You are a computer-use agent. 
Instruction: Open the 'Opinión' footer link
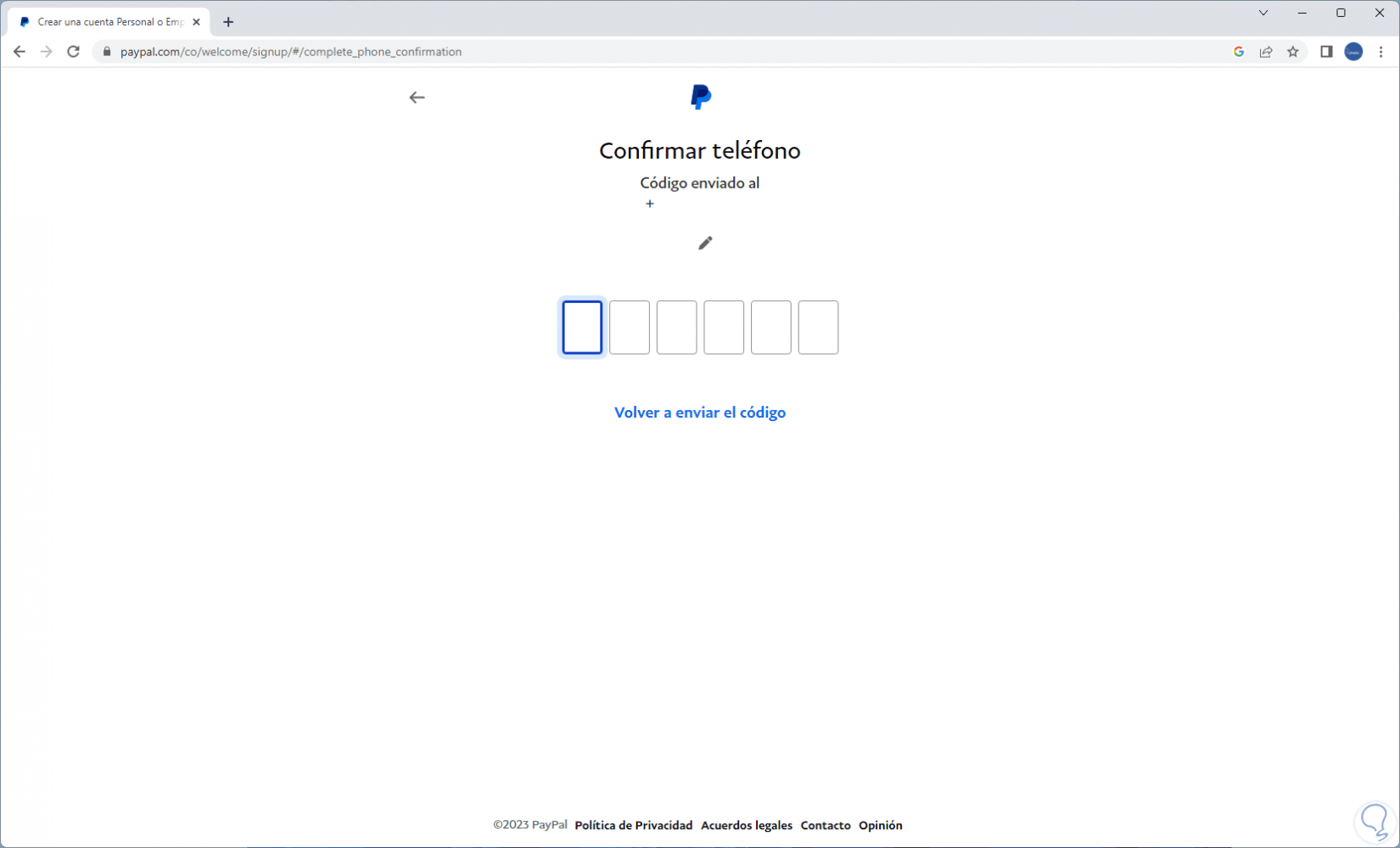click(881, 825)
